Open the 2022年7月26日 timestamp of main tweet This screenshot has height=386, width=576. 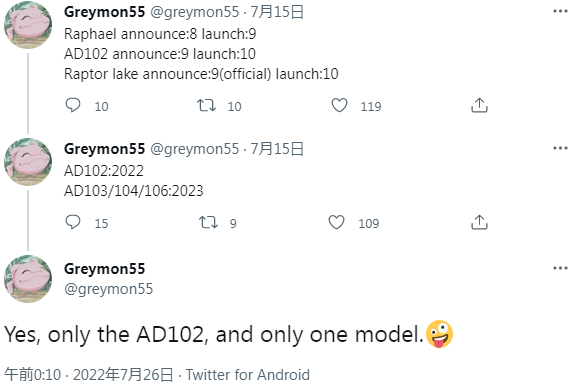click(x=123, y=375)
